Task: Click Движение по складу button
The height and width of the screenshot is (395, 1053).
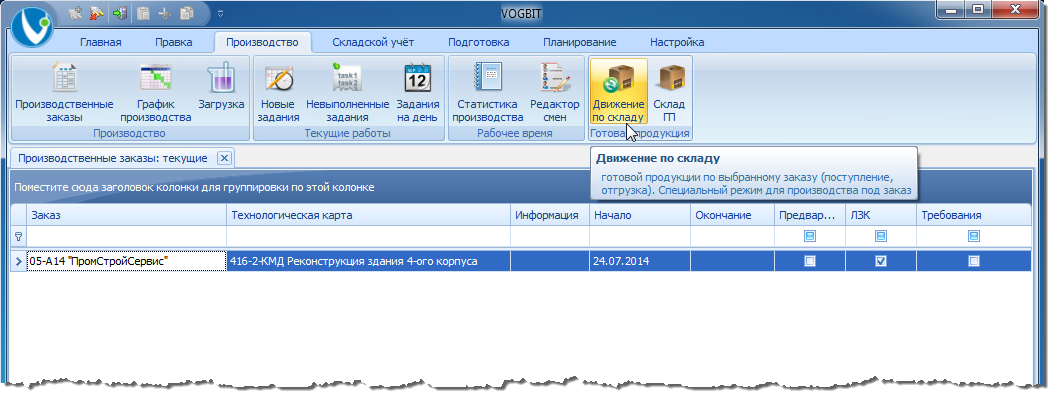Action: coord(619,92)
